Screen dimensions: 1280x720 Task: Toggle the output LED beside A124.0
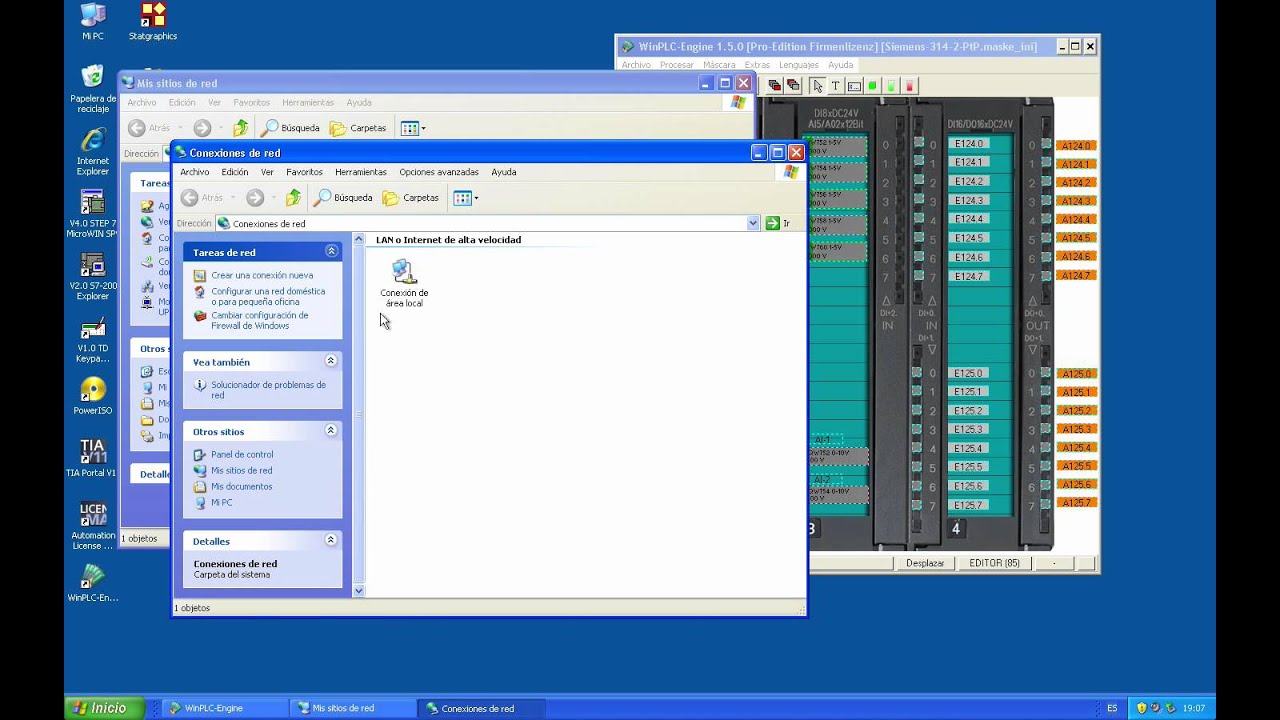pos(1045,145)
